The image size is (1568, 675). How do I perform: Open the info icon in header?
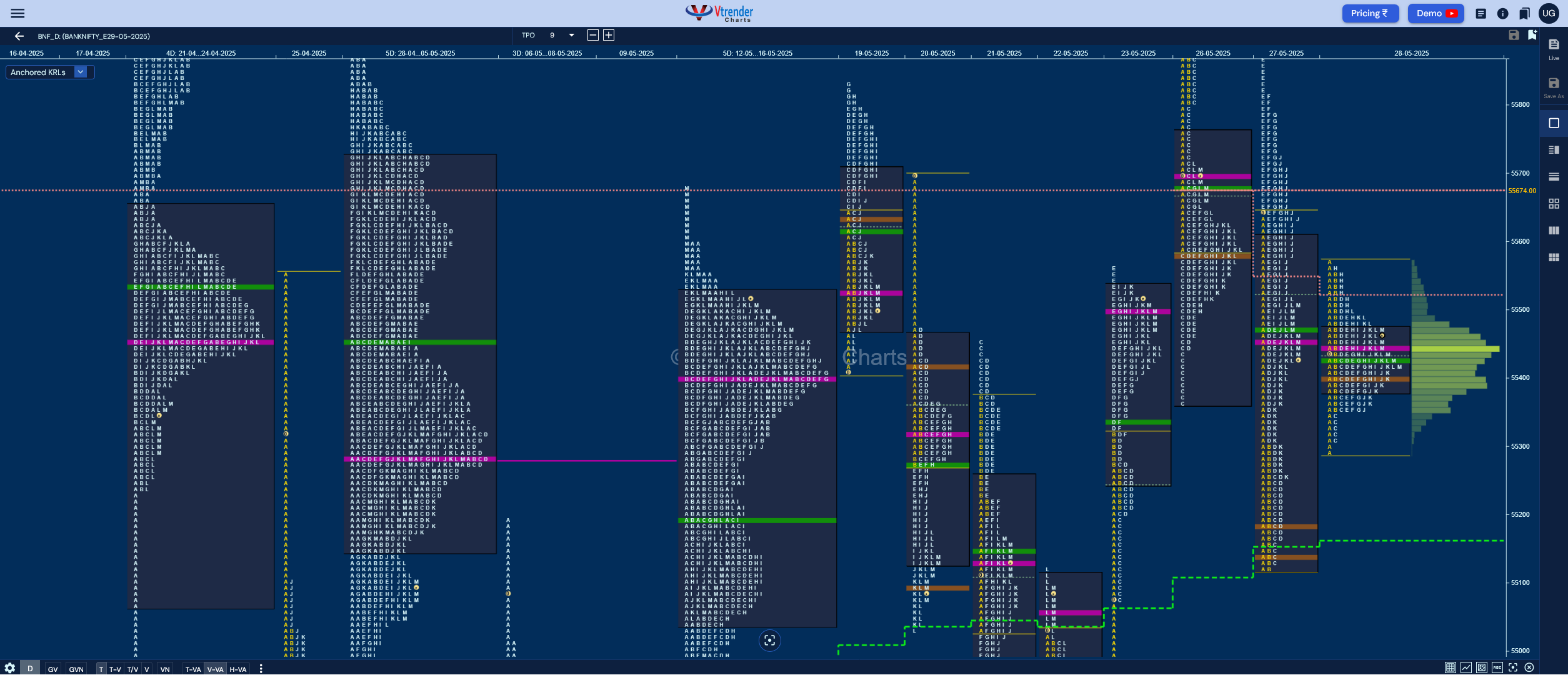click(1502, 13)
